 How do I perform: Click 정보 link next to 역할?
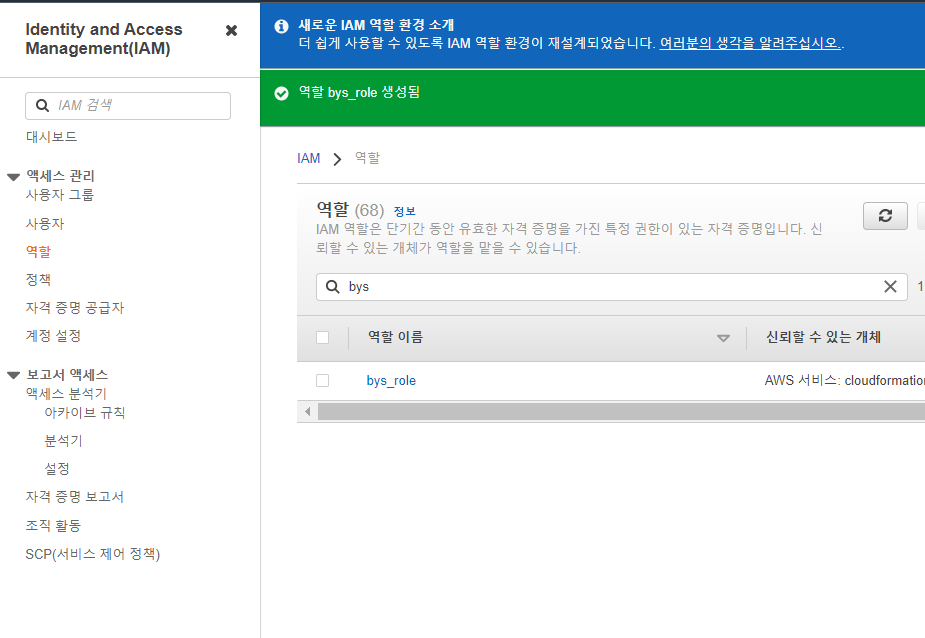click(x=405, y=211)
